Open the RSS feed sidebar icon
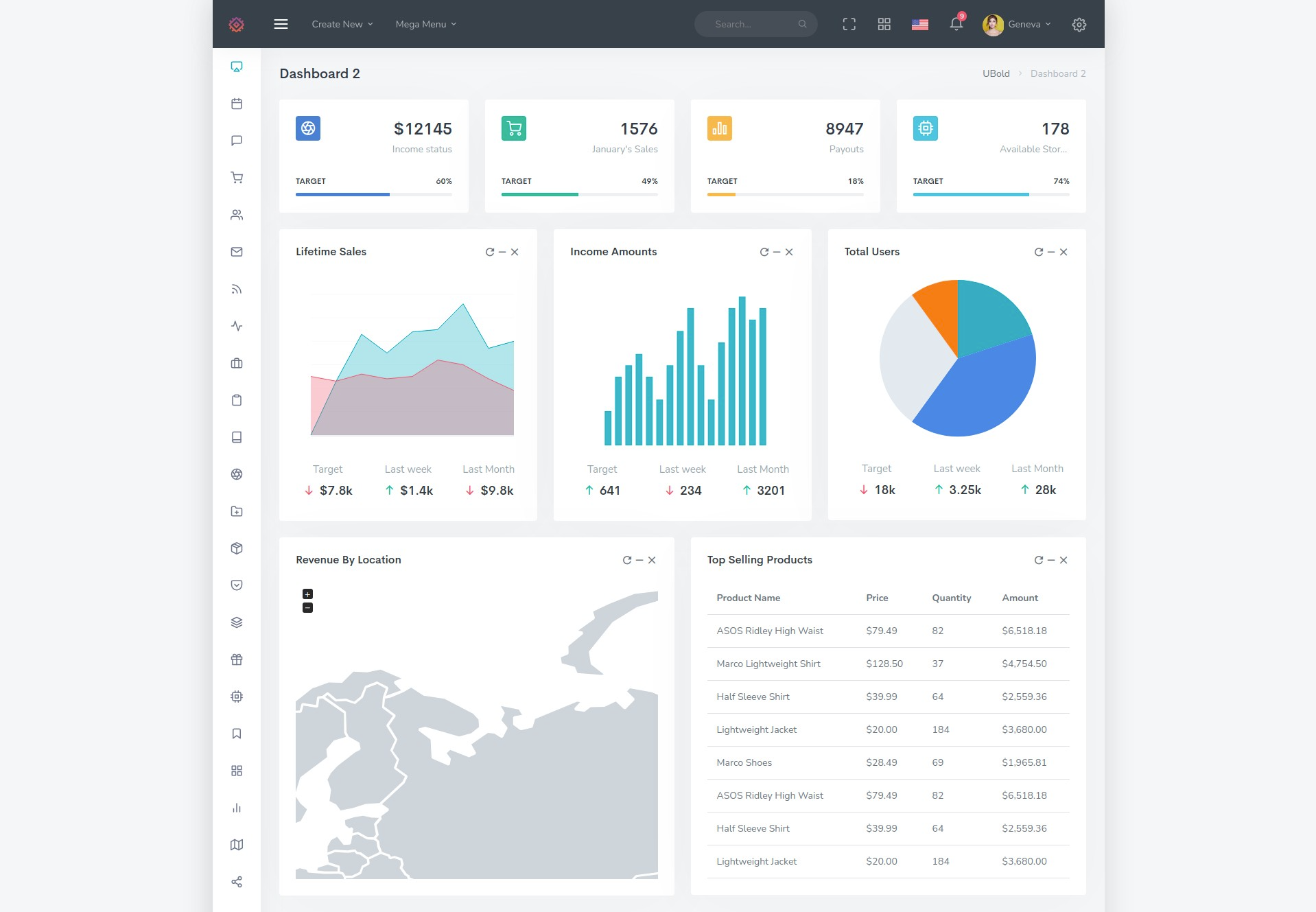 pos(237,289)
